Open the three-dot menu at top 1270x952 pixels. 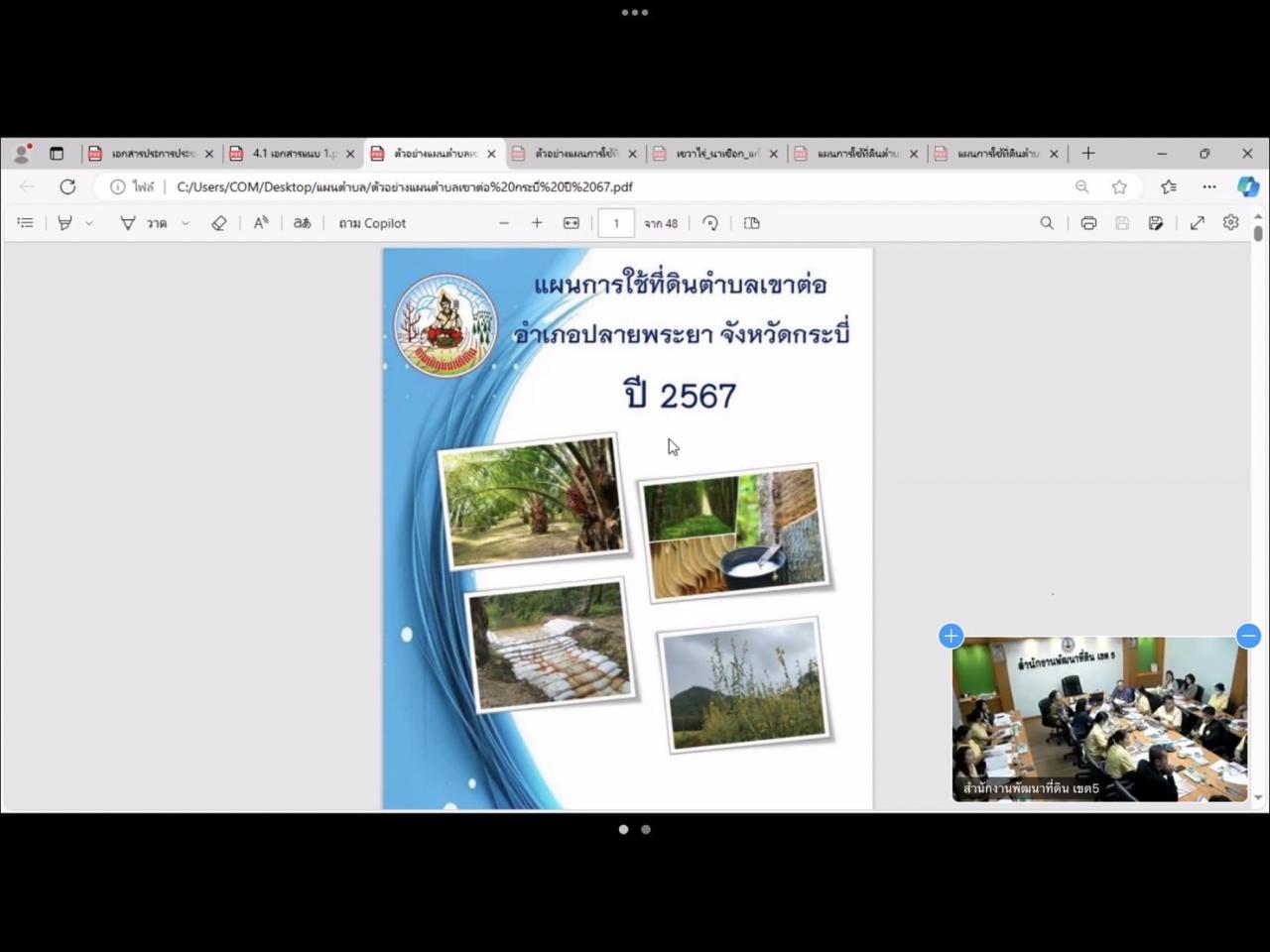point(635,13)
